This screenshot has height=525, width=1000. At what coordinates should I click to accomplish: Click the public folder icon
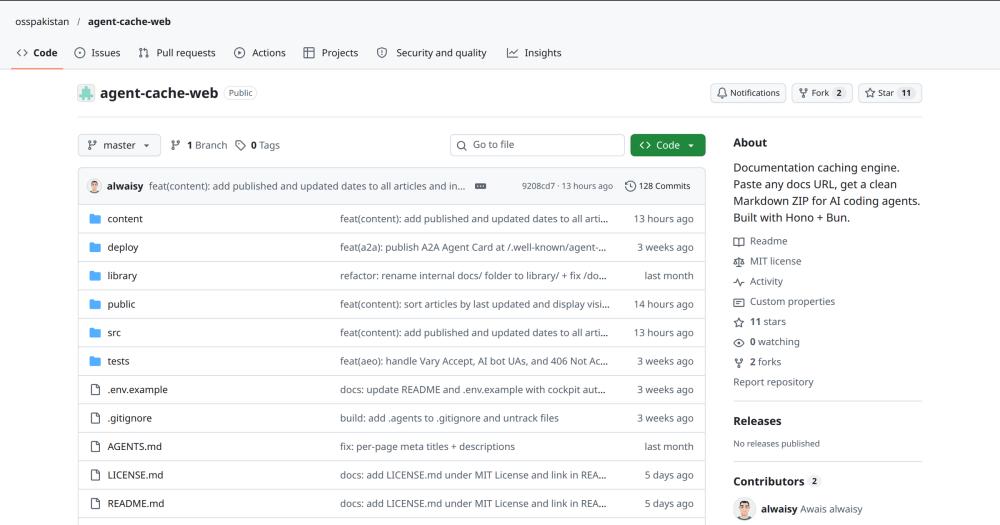pyautogui.click(x=95, y=304)
